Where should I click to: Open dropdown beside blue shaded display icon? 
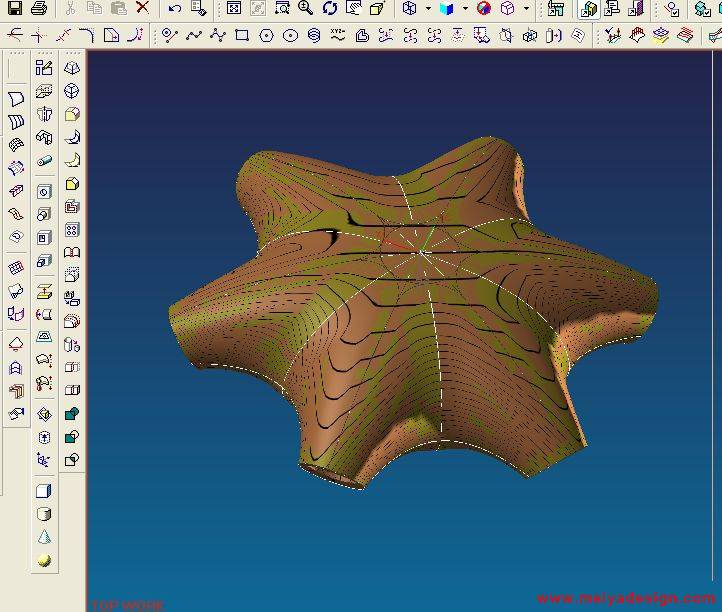tap(465, 9)
